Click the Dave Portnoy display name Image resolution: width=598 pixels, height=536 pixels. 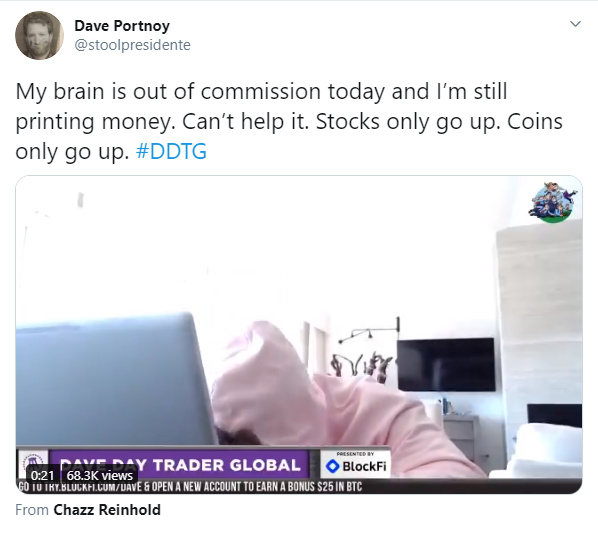point(122,26)
